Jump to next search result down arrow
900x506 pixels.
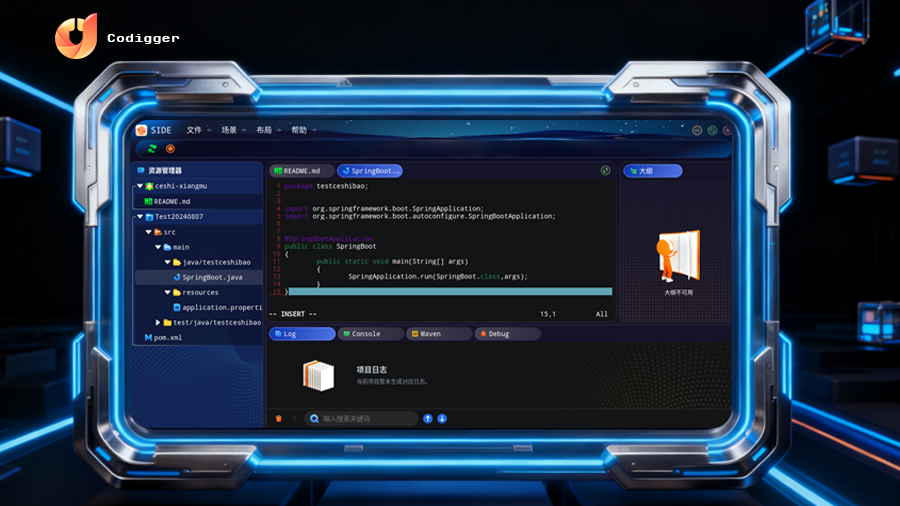tap(442, 418)
